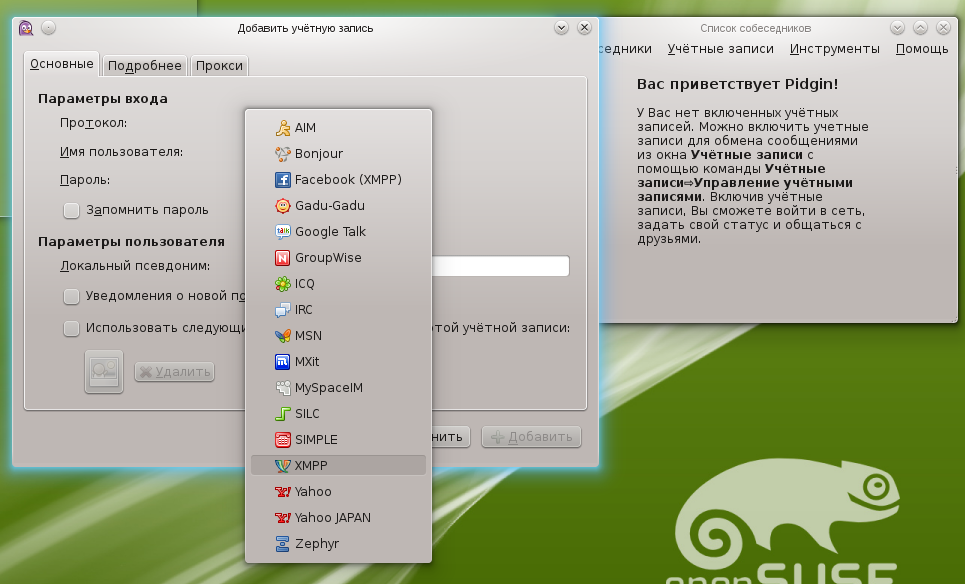The height and width of the screenshot is (584, 965).
Task: Click the partly hidden cancel button beside Добавить
Action: click(x=451, y=437)
